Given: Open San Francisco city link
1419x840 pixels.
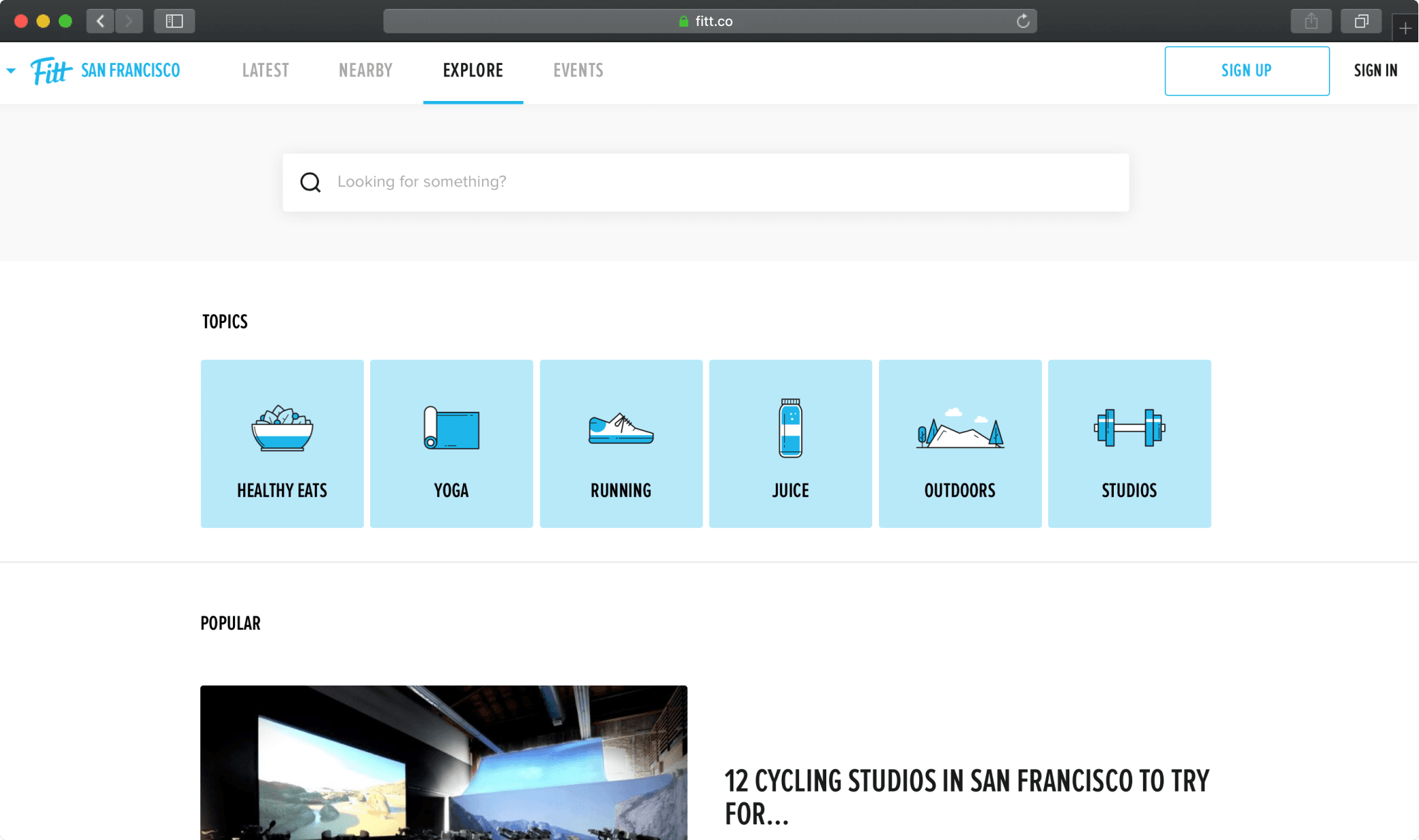Looking at the screenshot, I should tap(130, 70).
